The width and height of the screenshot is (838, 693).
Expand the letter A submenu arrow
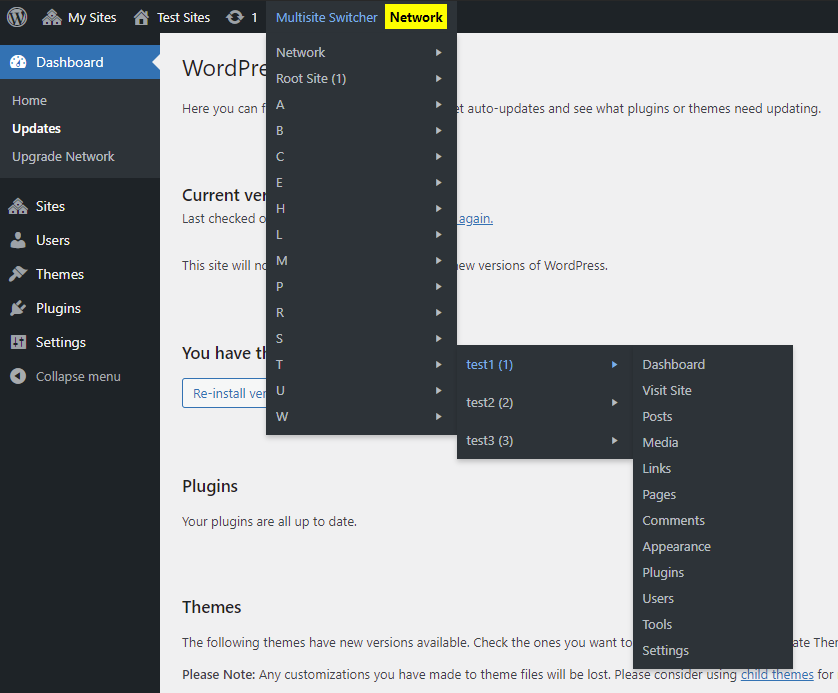[438, 105]
